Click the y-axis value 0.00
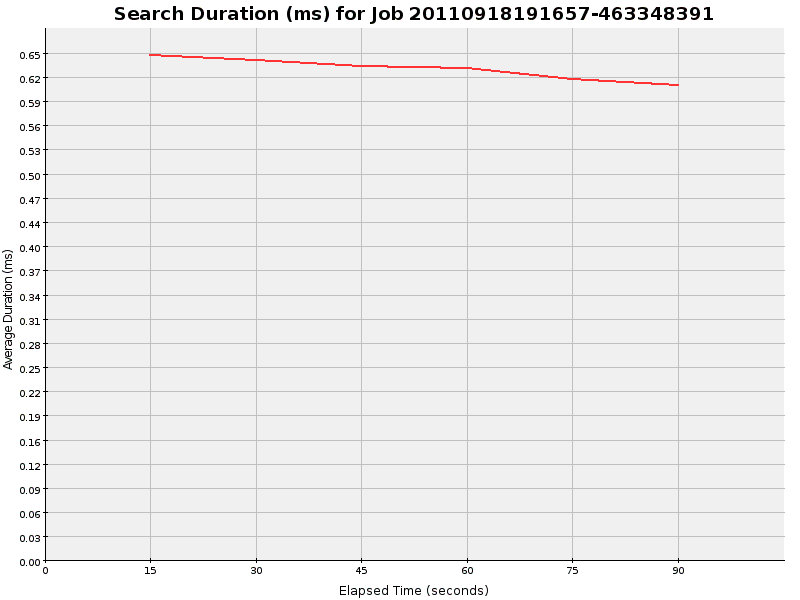Viewport: 800px width, 600px height. pos(30,563)
